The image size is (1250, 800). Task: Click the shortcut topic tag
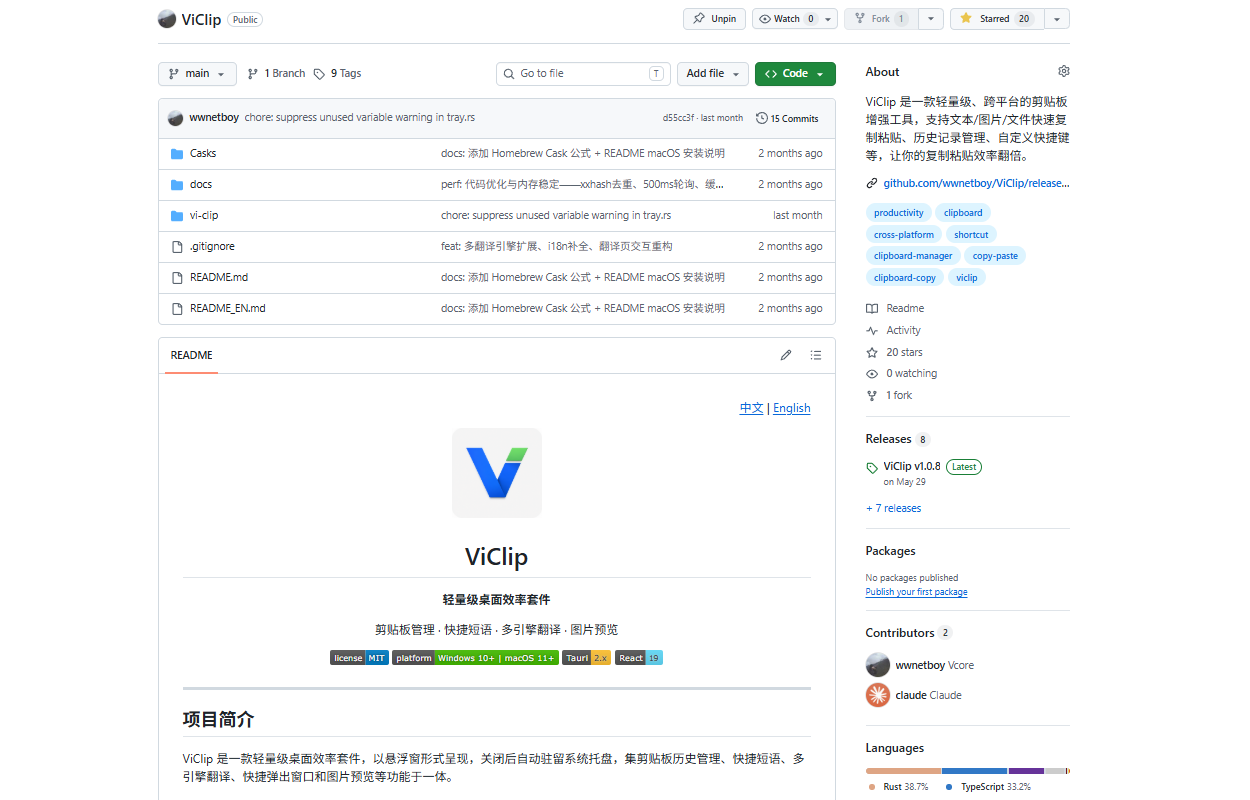pos(971,235)
